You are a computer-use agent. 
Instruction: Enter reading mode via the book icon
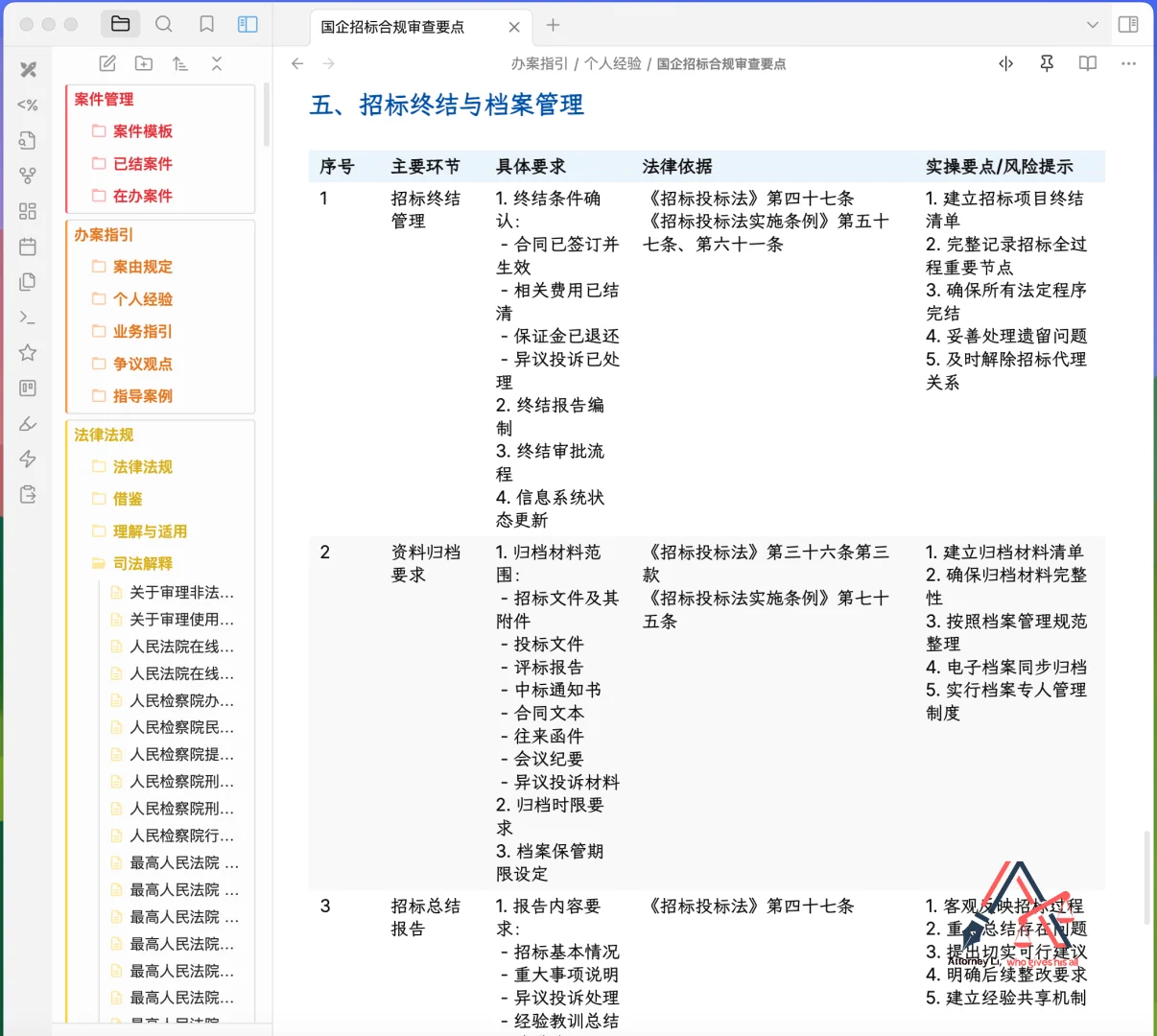click(x=1087, y=63)
